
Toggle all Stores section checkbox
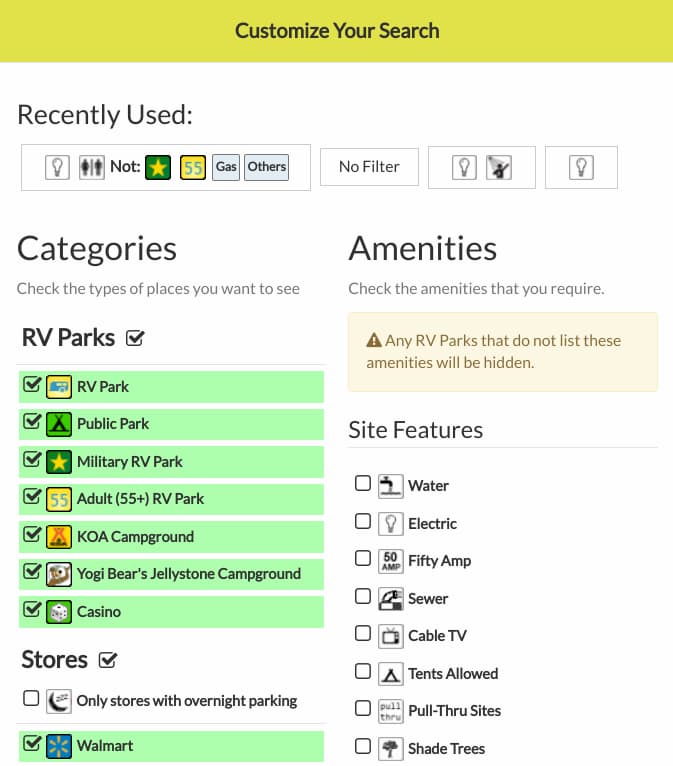tap(107, 660)
